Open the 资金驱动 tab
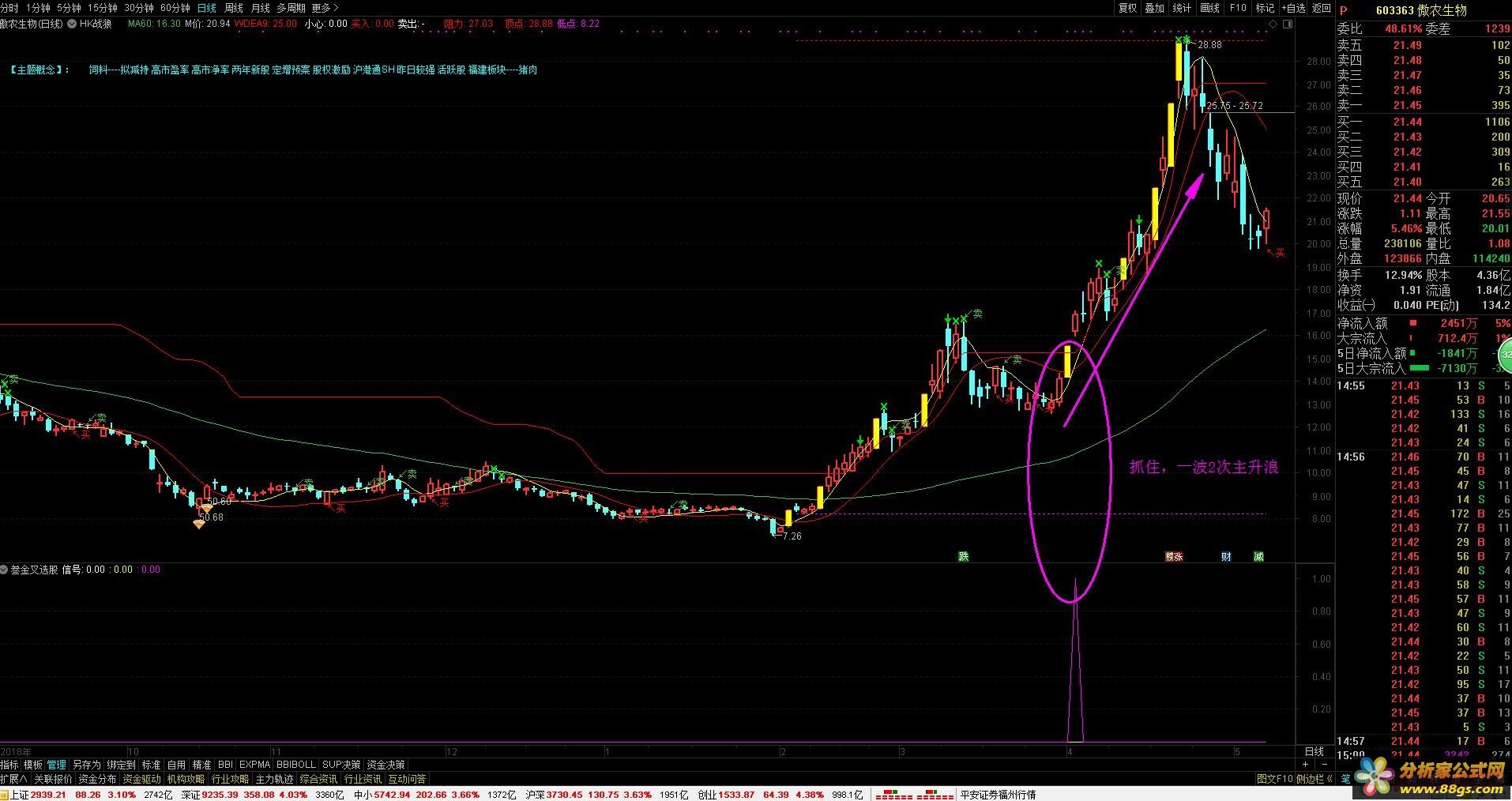 tap(141, 779)
